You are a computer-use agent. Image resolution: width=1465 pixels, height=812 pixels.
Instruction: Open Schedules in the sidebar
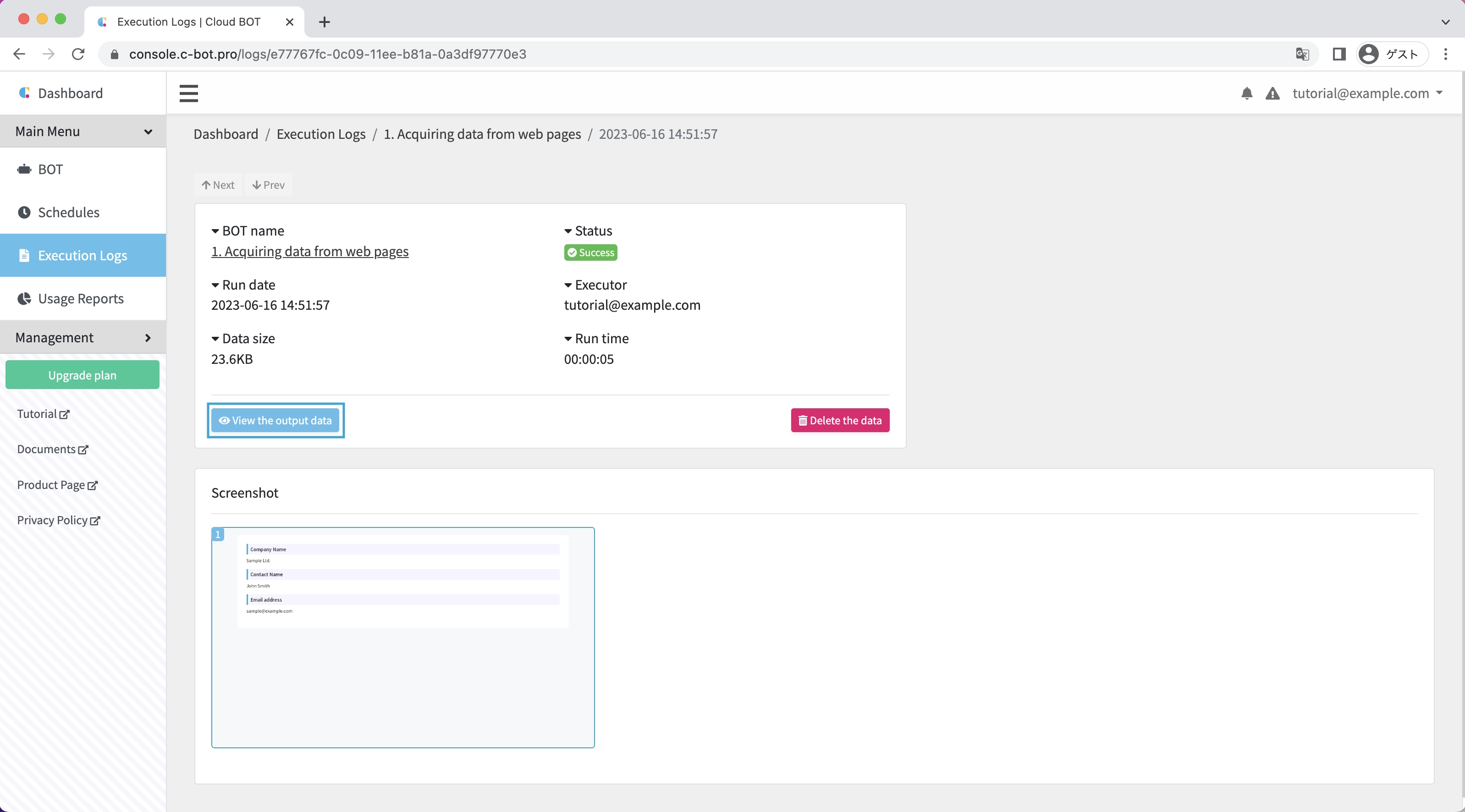tap(68, 213)
